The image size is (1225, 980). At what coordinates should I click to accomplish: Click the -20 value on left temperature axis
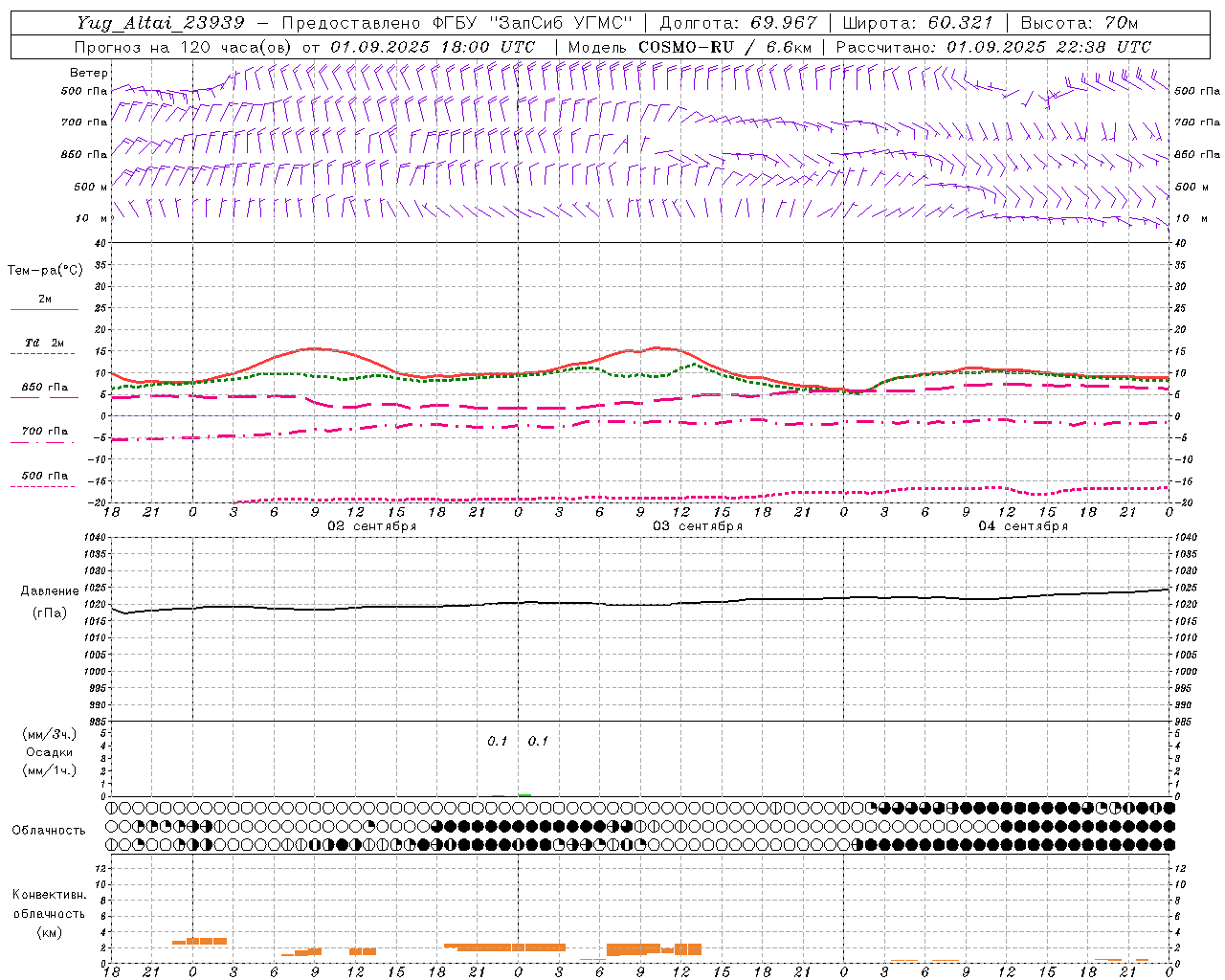[x=98, y=502]
